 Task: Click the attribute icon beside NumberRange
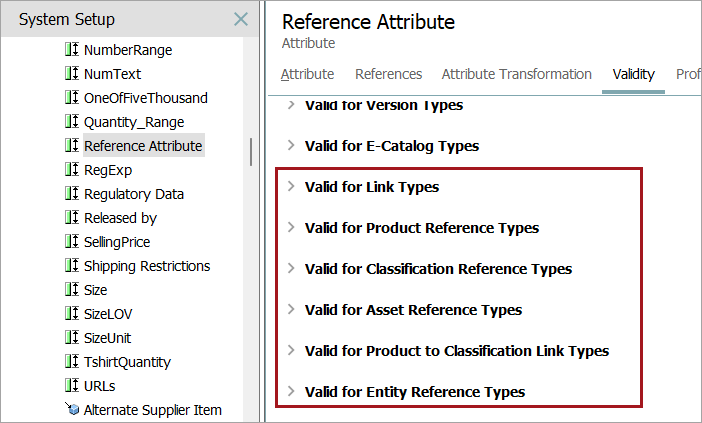point(72,49)
